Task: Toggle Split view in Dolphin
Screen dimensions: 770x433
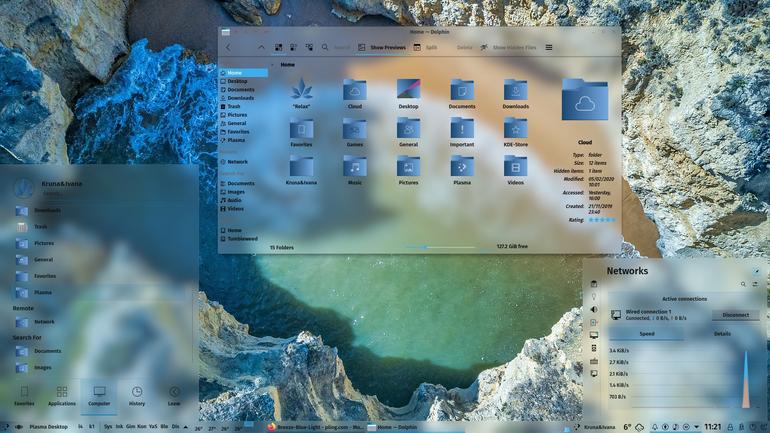Action: tap(425, 47)
